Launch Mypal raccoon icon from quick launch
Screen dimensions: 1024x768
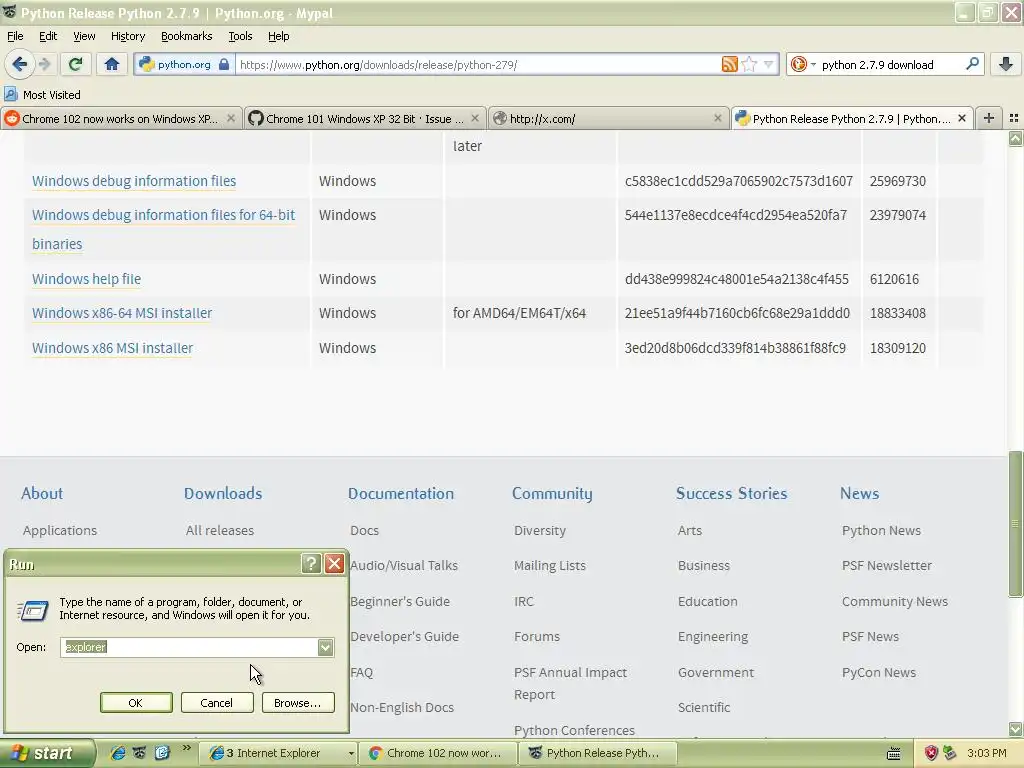tap(140, 753)
